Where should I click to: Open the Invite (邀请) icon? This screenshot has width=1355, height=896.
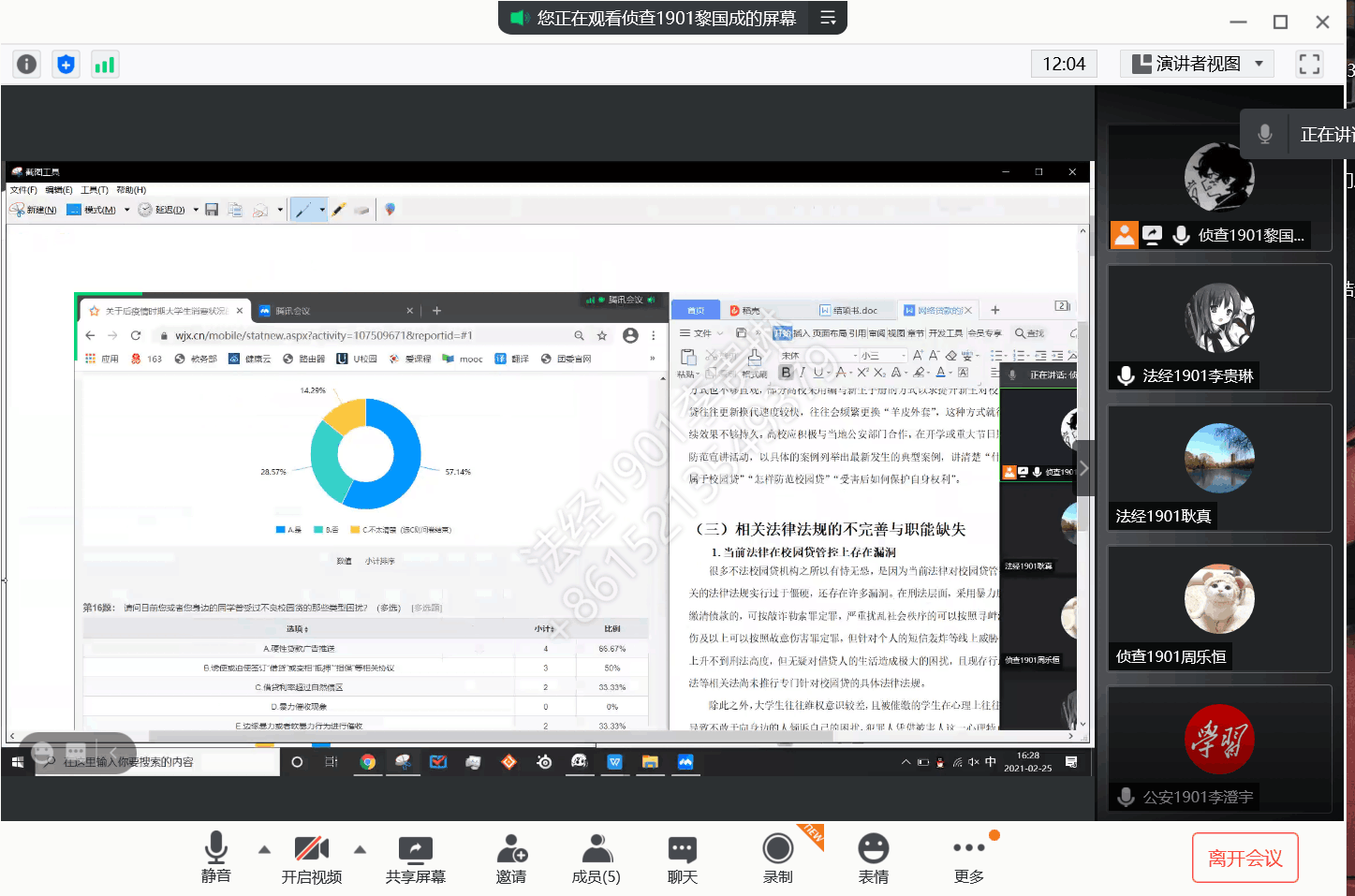tap(511, 859)
